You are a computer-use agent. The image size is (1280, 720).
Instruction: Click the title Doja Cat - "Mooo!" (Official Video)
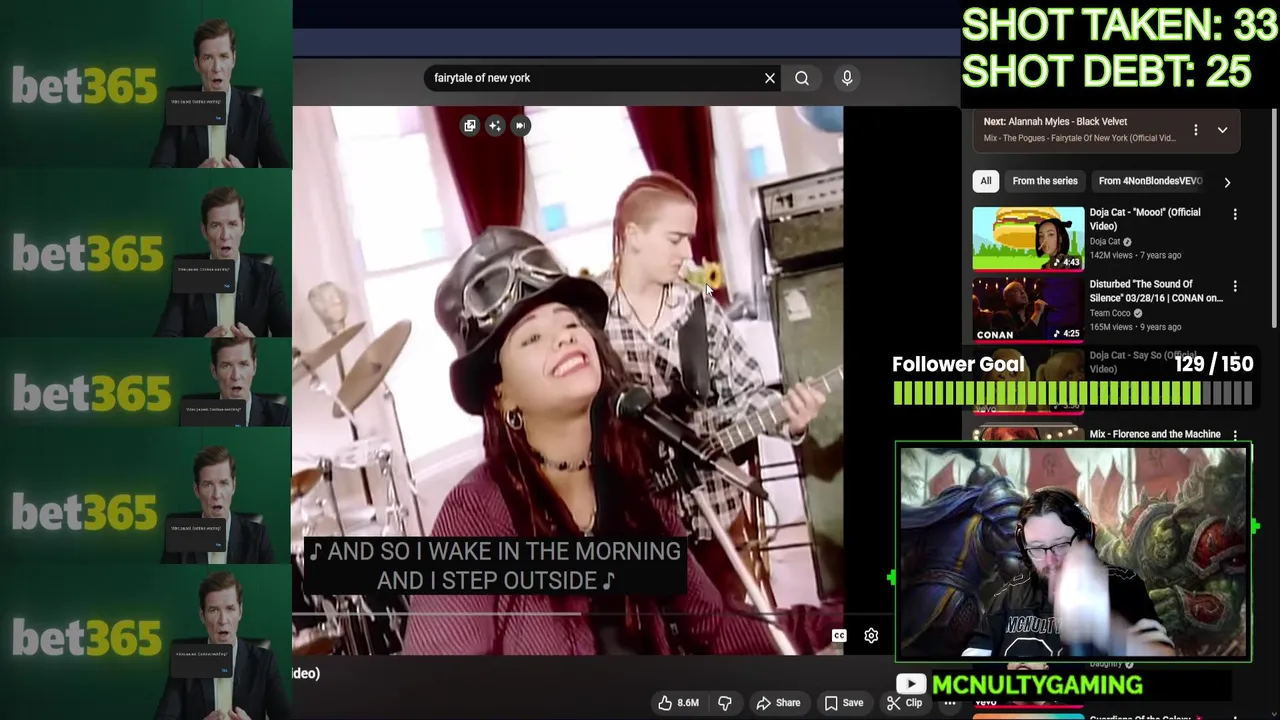coord(1145,219)
